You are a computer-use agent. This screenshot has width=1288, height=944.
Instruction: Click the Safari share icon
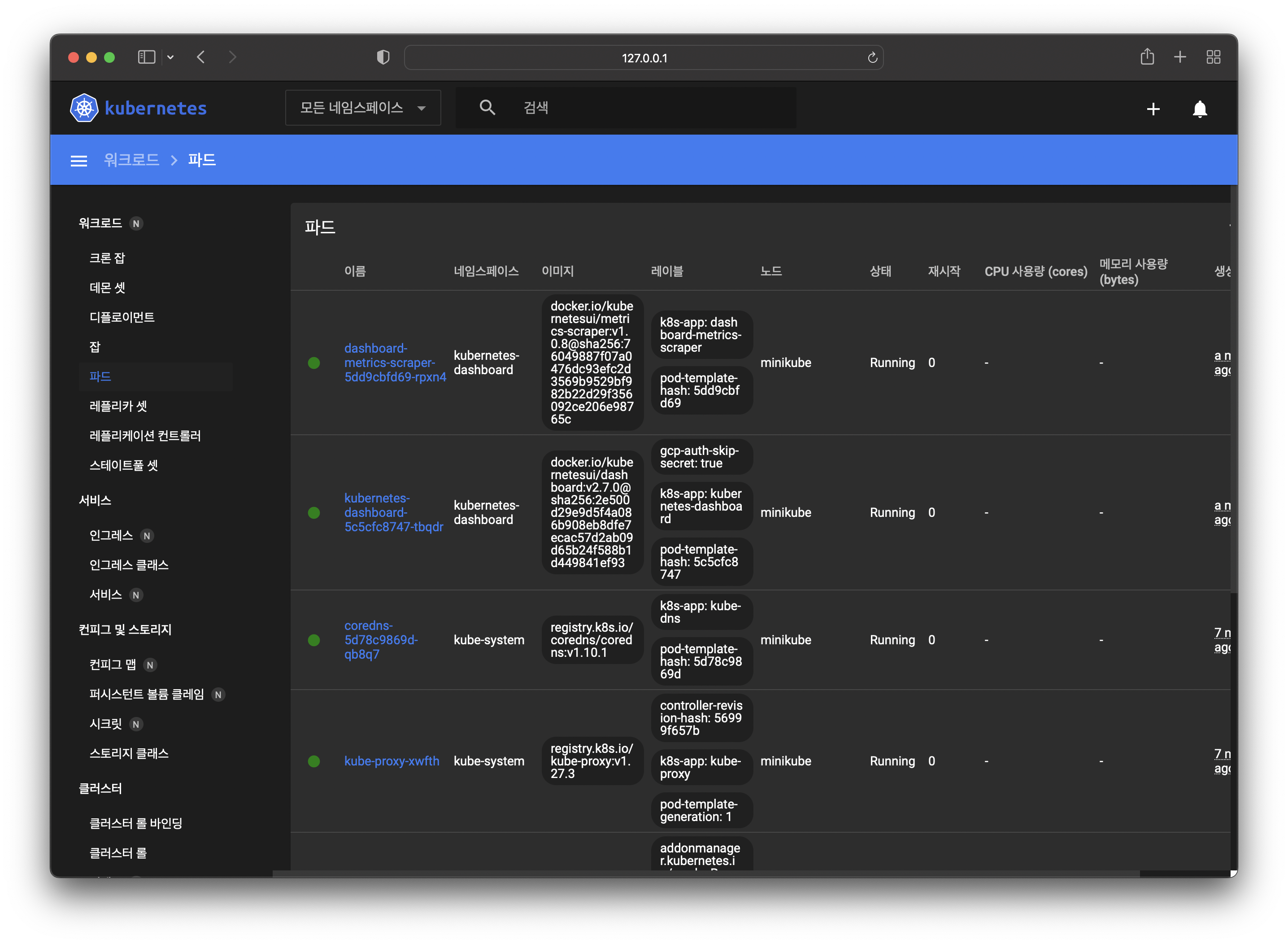(1147, 57)
